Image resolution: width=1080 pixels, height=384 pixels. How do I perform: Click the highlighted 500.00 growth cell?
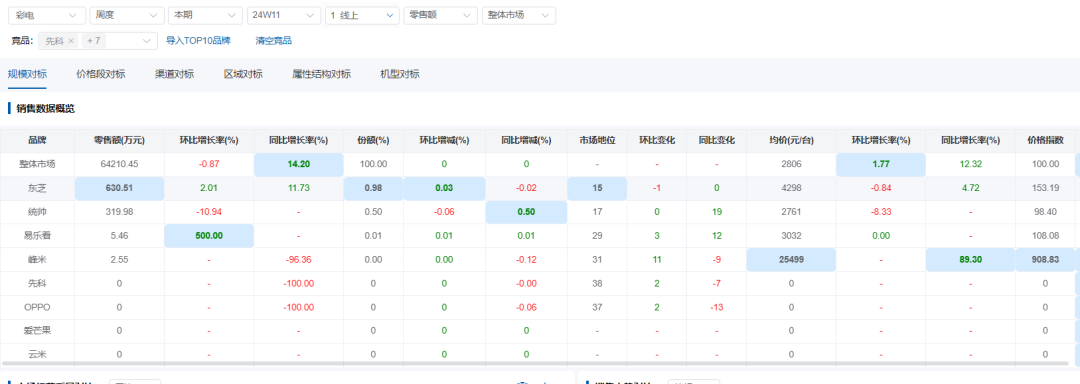209,235
